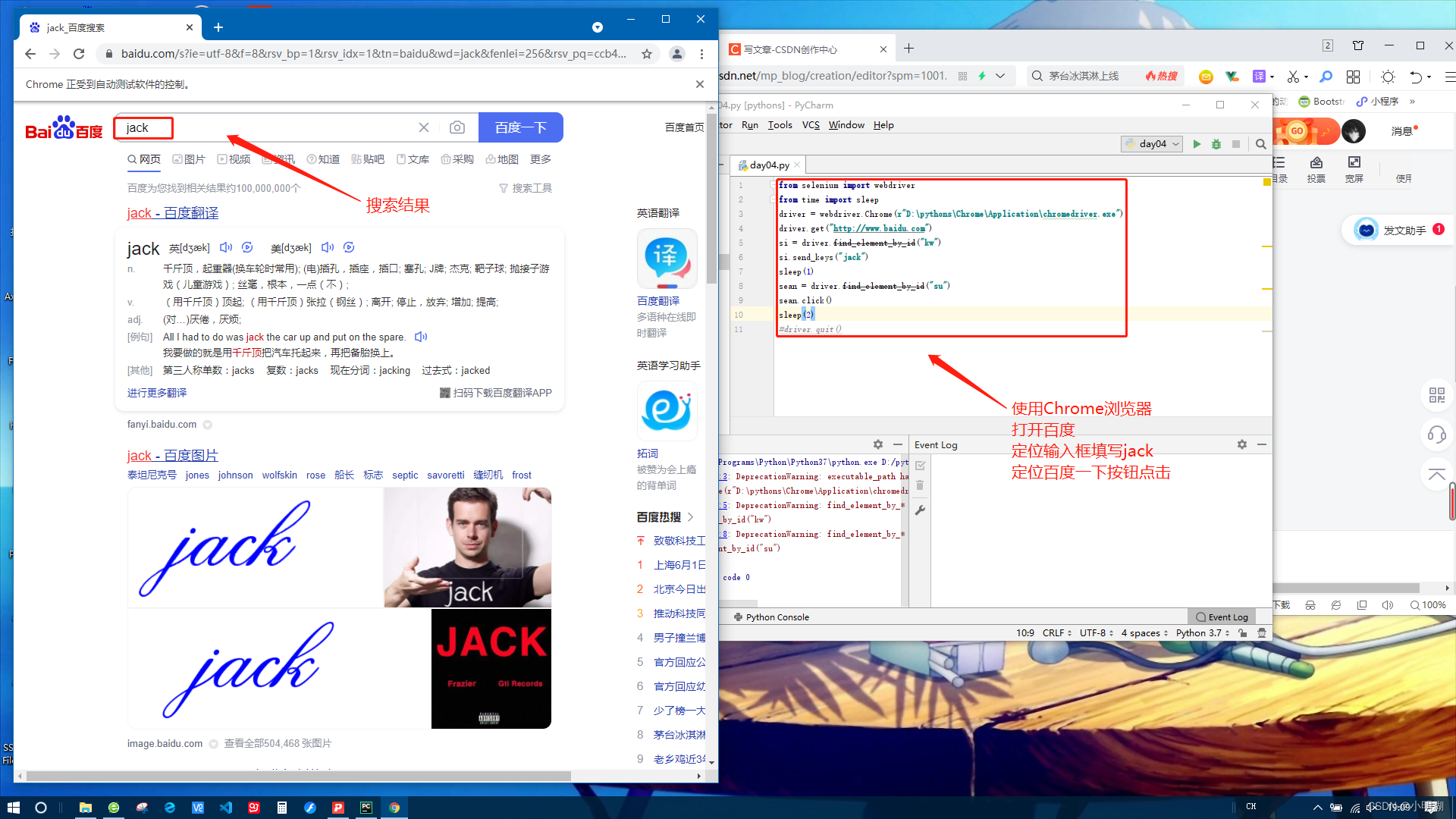Play pronunciation speaker icon beside 英[dʒæk]
Image resolution: width=1456 pixels, height=819 pixels.
pyautogui.click(x=225, y=247)
